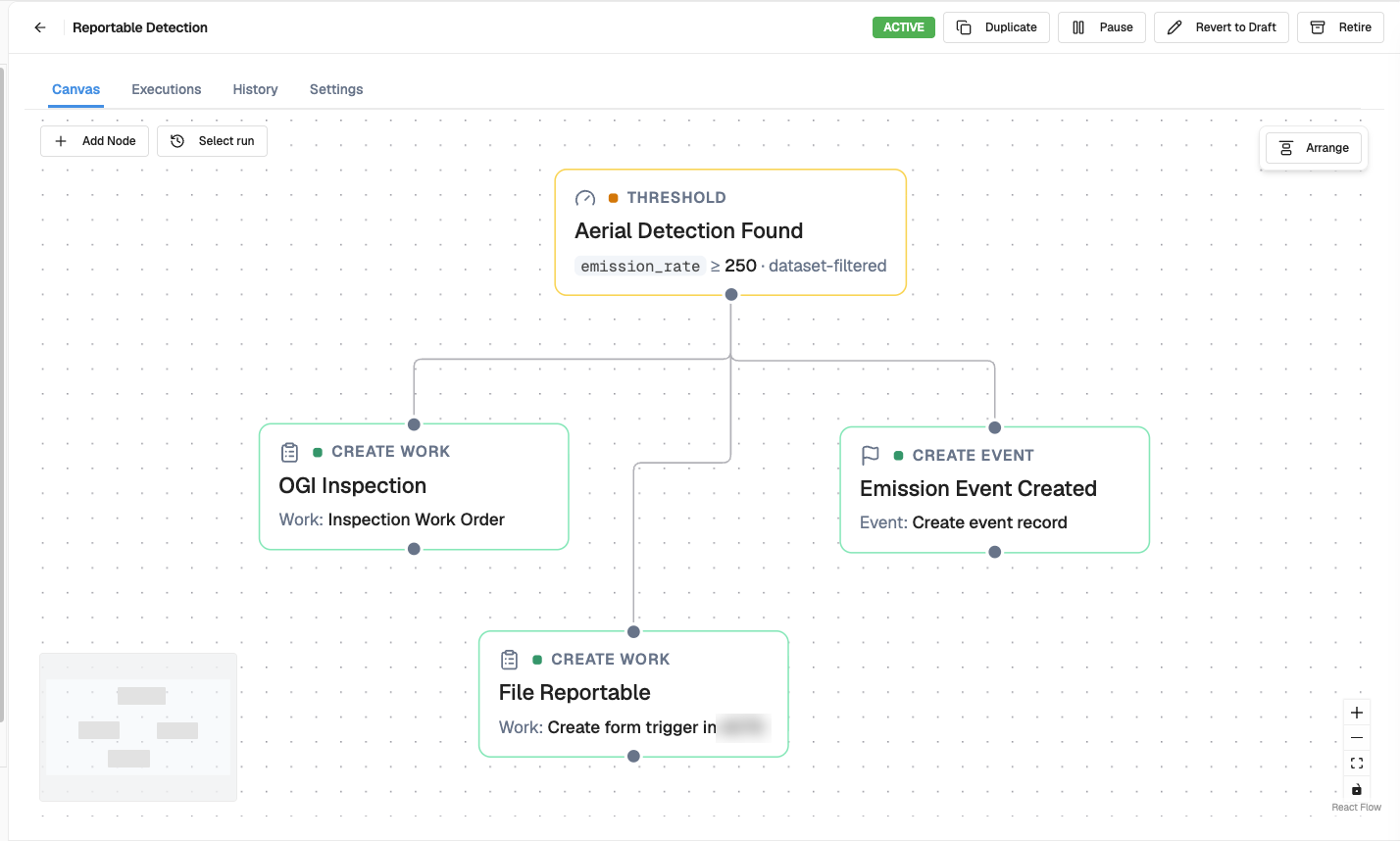This screenshot has height=841, width=1400.
Task: Click the fit view icon
Action: coord(1357,764)
